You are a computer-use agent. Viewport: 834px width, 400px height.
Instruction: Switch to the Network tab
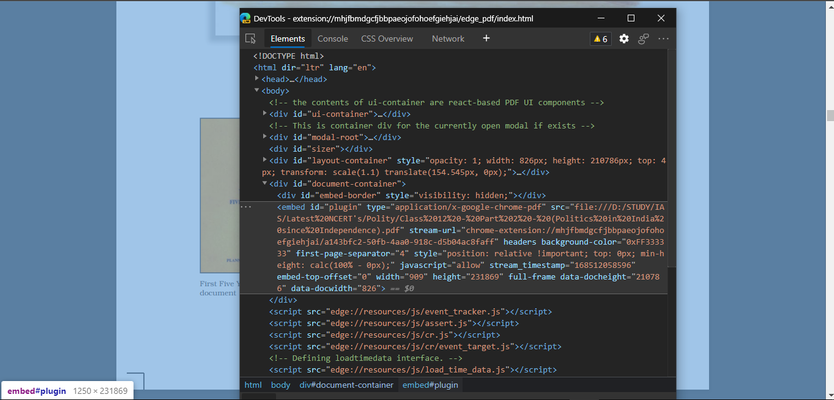tap(448, 39)
